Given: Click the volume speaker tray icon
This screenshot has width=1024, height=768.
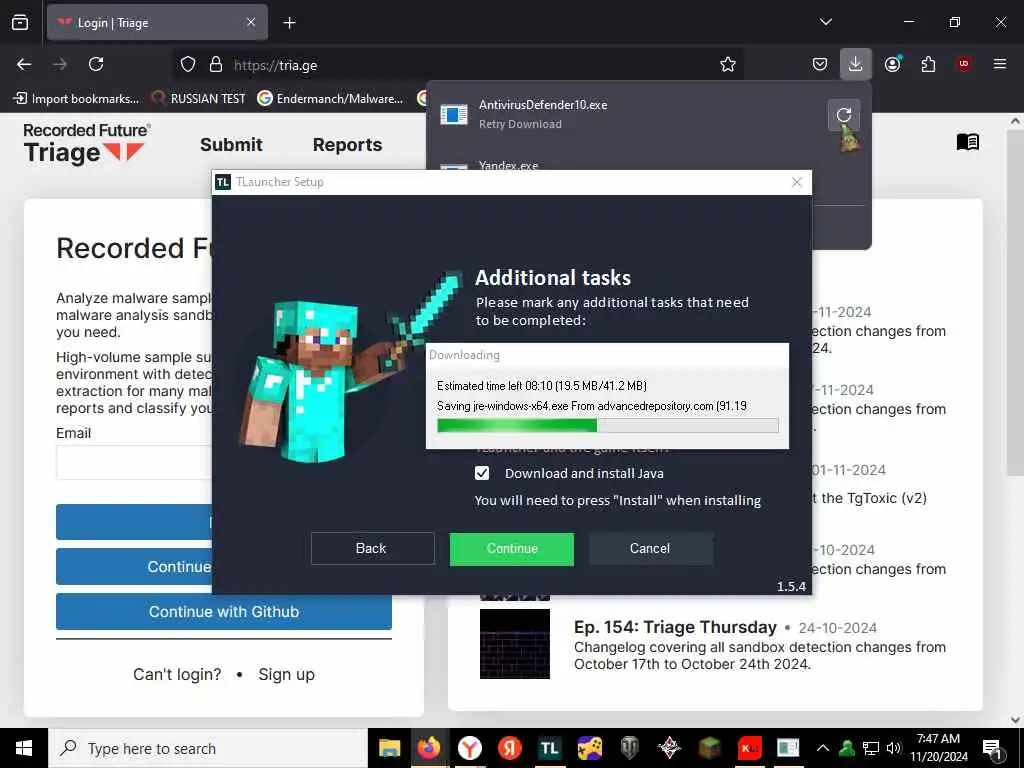Looking at the screenshot, I should 894,748.
